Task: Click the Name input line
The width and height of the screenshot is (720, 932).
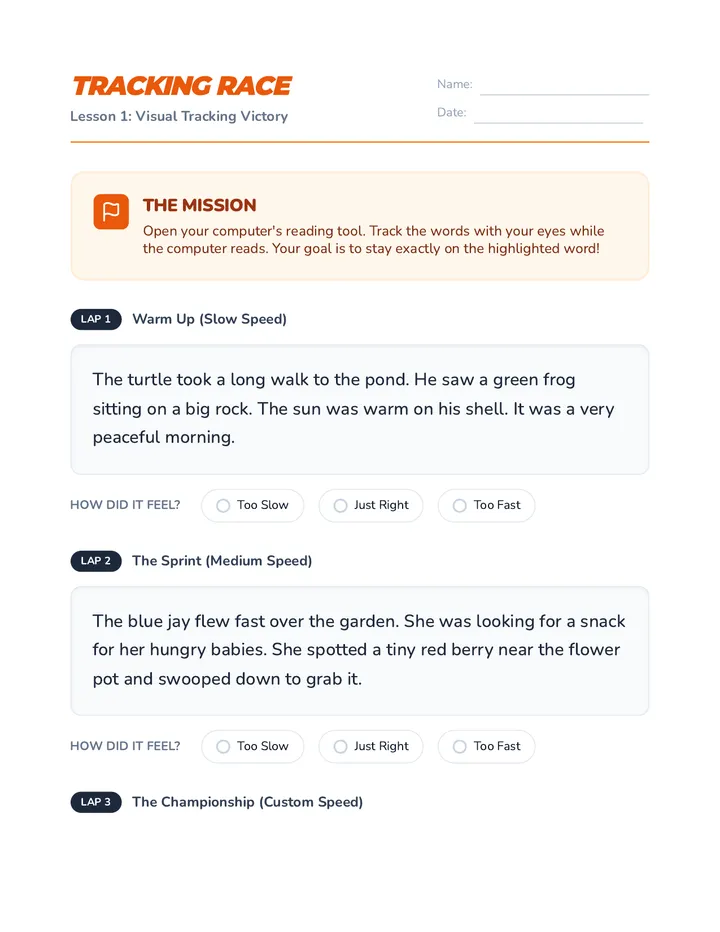Action: (564, 87)
